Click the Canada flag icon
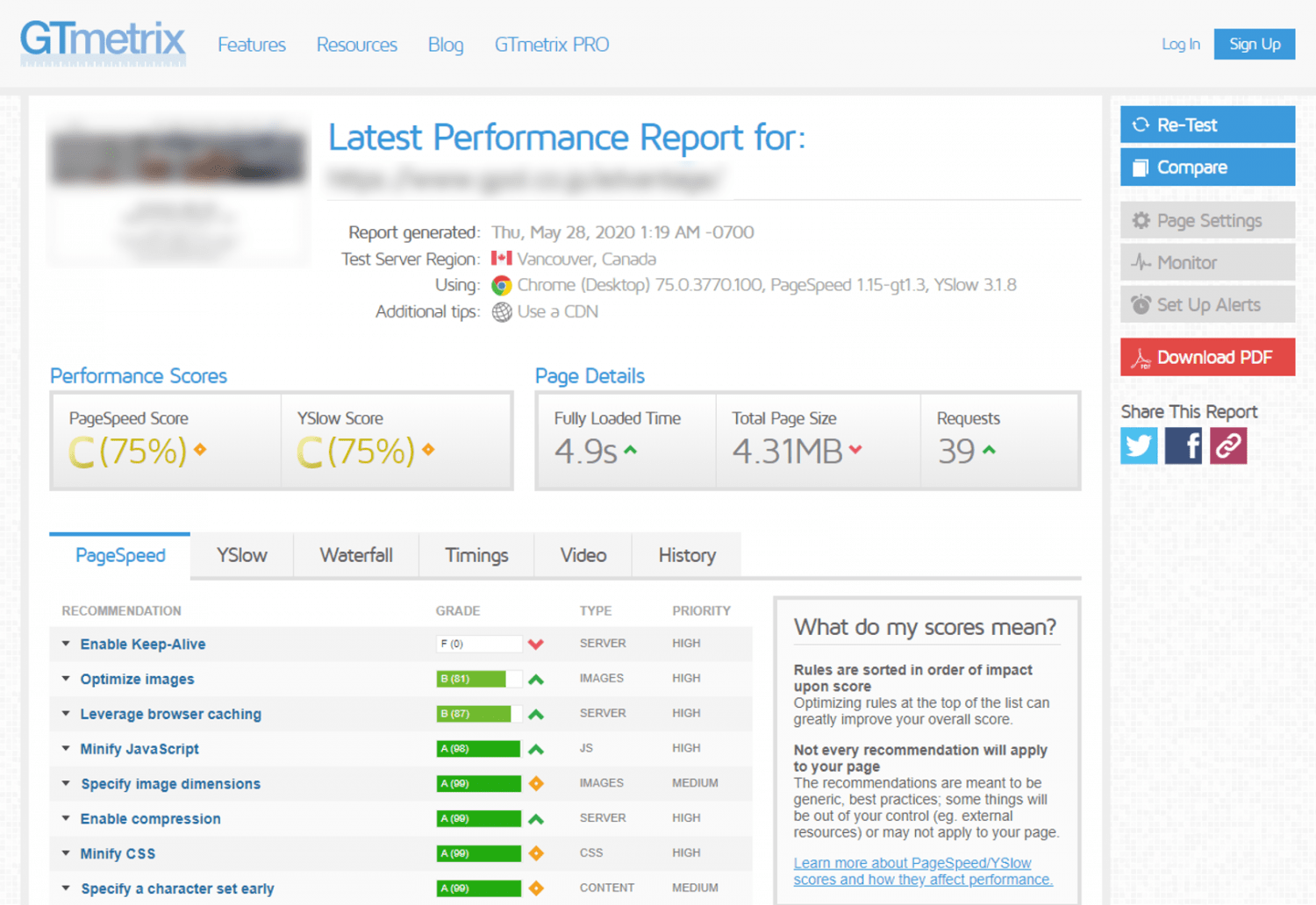Viewport: 1316px width, 905px height. tap(502, 259)
